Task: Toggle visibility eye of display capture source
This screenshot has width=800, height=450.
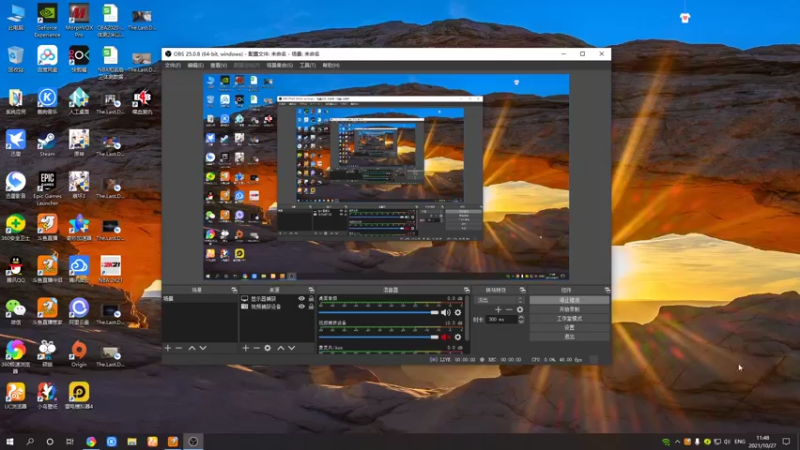Action: [301, 298]
